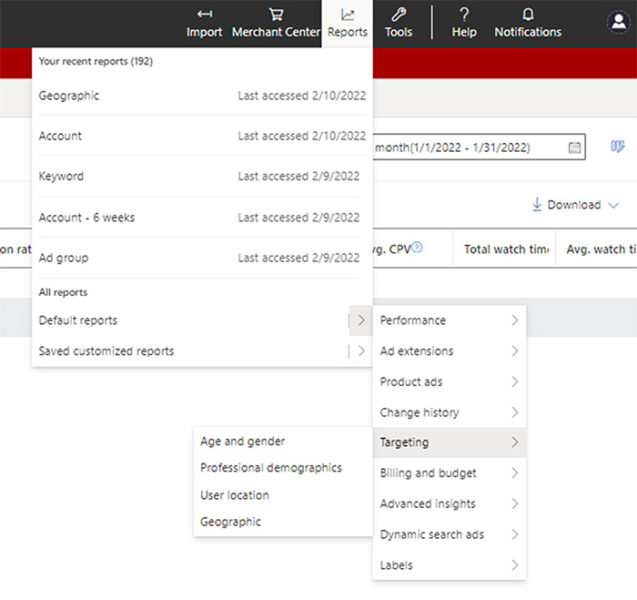The image size is (637, 600).
Task: Expand the Default reports submenu arrow
Action: point(360,321)
